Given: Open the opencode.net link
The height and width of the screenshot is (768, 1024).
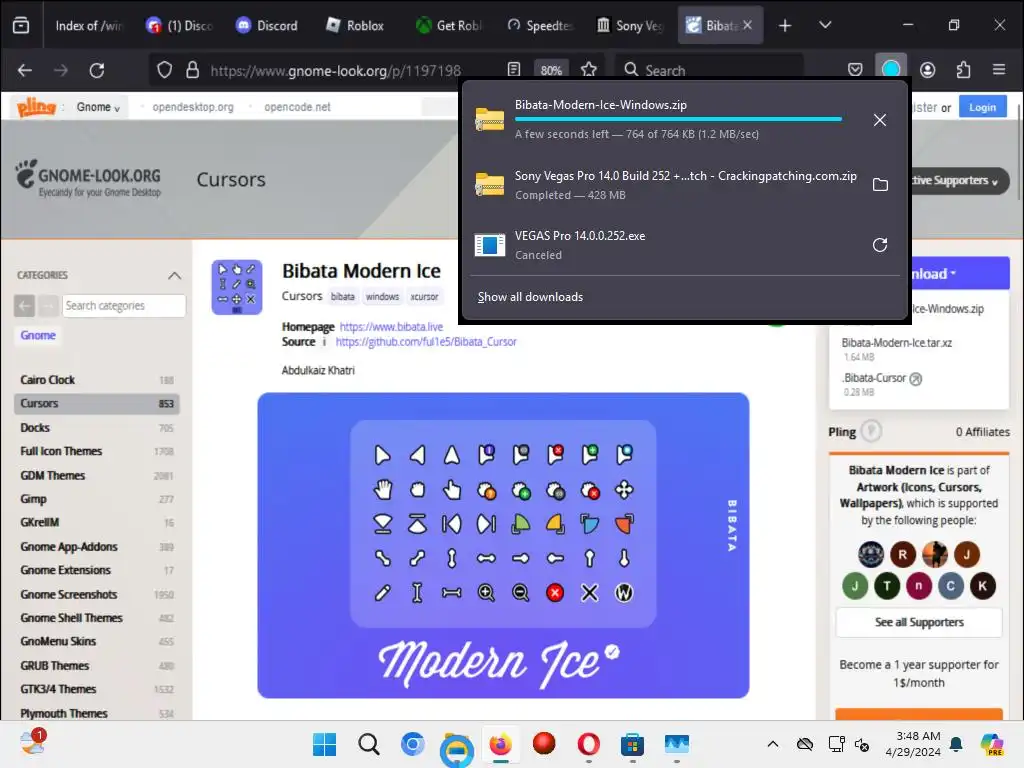Looking at the screenshot, I should click(297, 107).
